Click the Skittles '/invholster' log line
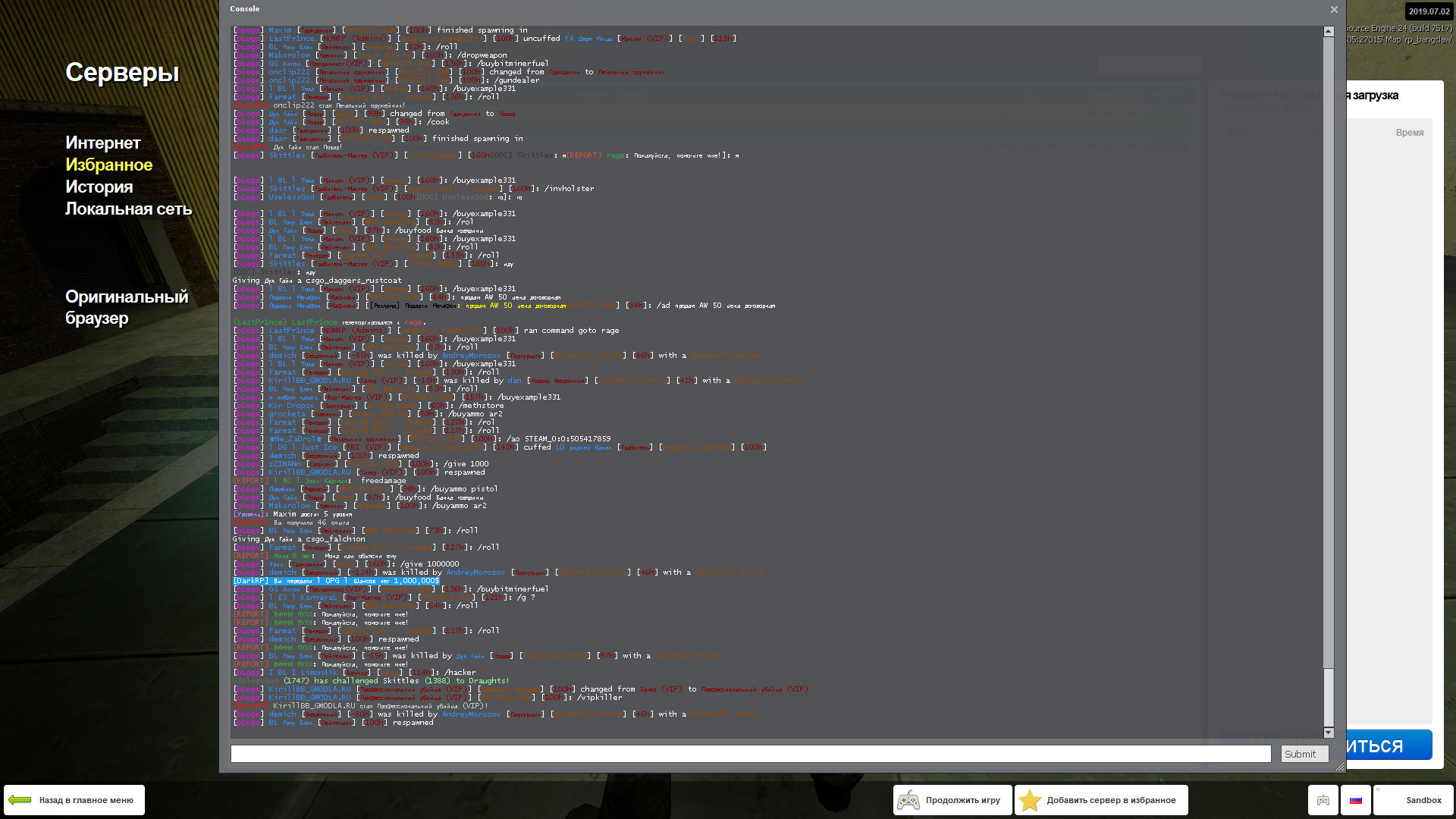 tap(413, 189)
